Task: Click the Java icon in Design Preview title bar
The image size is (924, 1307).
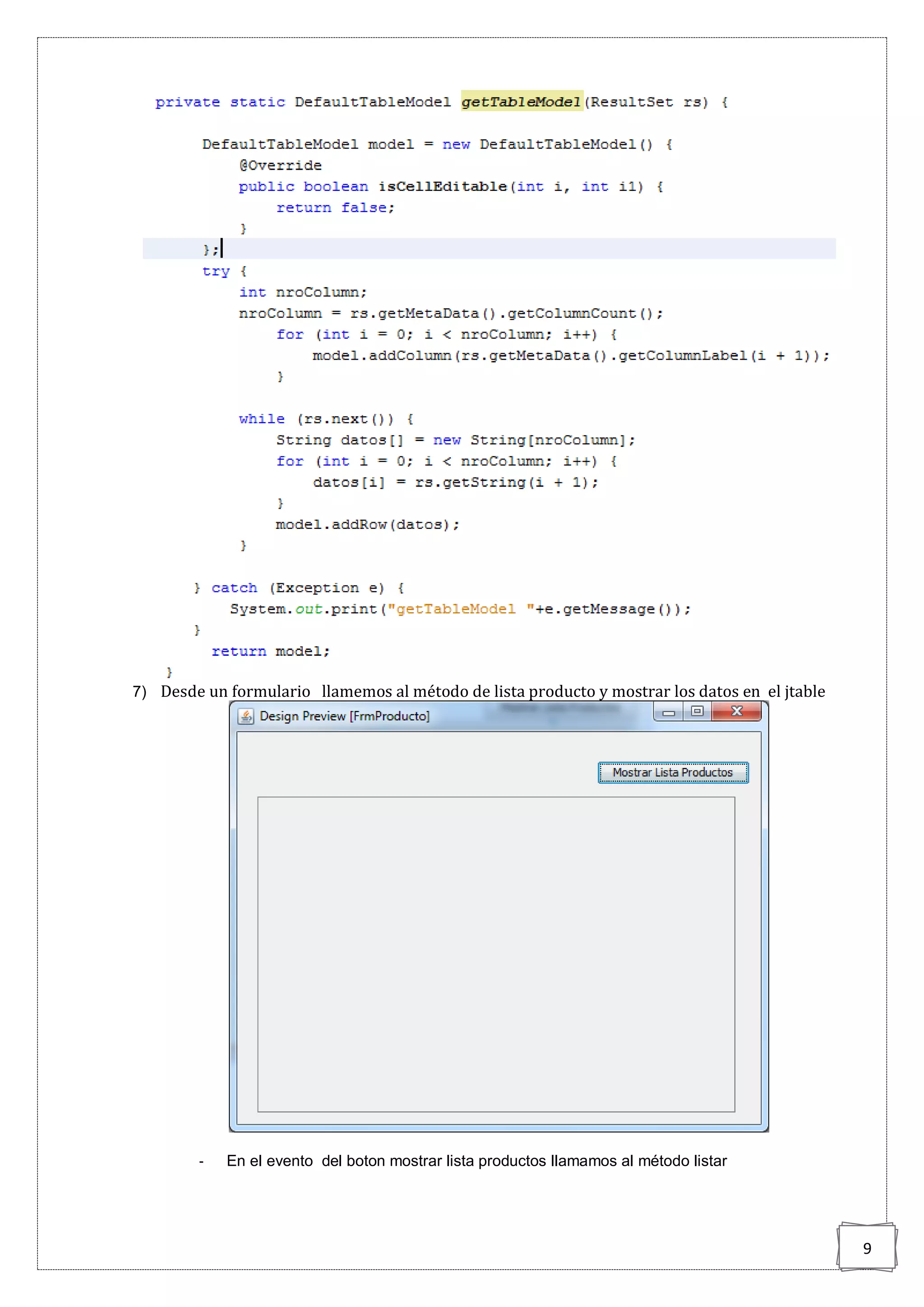Action: 246,716
